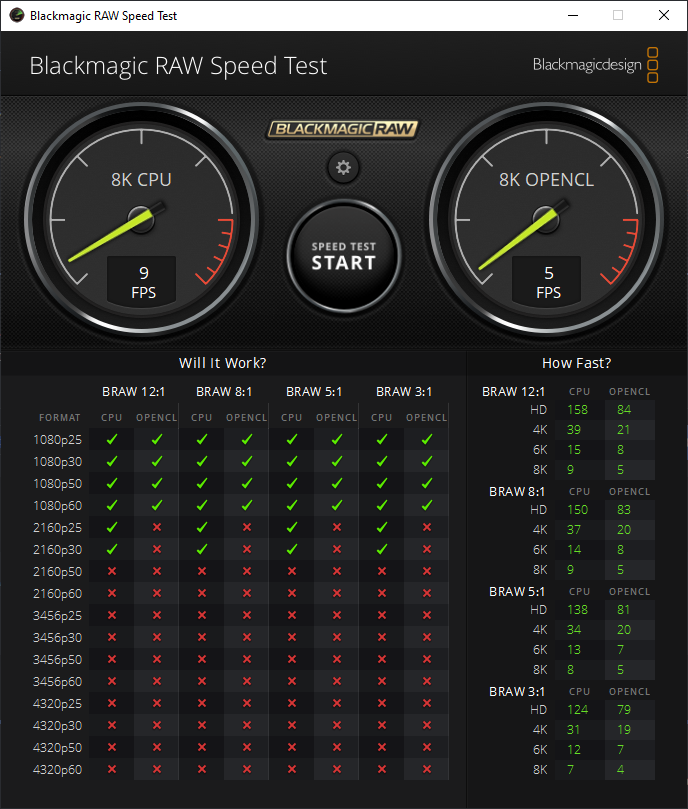Screen dimensions: 688x809
Task: Click the 1080p25 format row label
Action: click(57, 440)
